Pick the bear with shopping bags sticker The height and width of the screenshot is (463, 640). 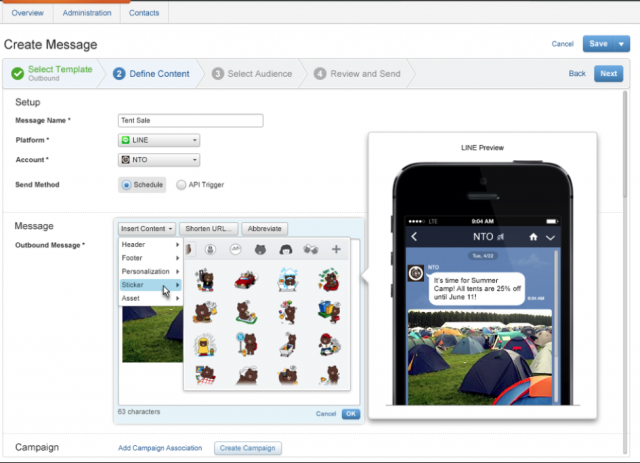(x=329, y=312)
